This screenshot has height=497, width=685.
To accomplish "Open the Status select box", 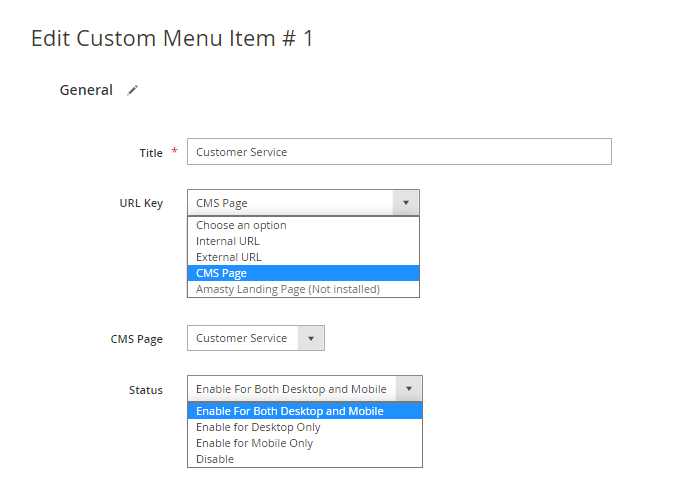I will click(305, 389).
